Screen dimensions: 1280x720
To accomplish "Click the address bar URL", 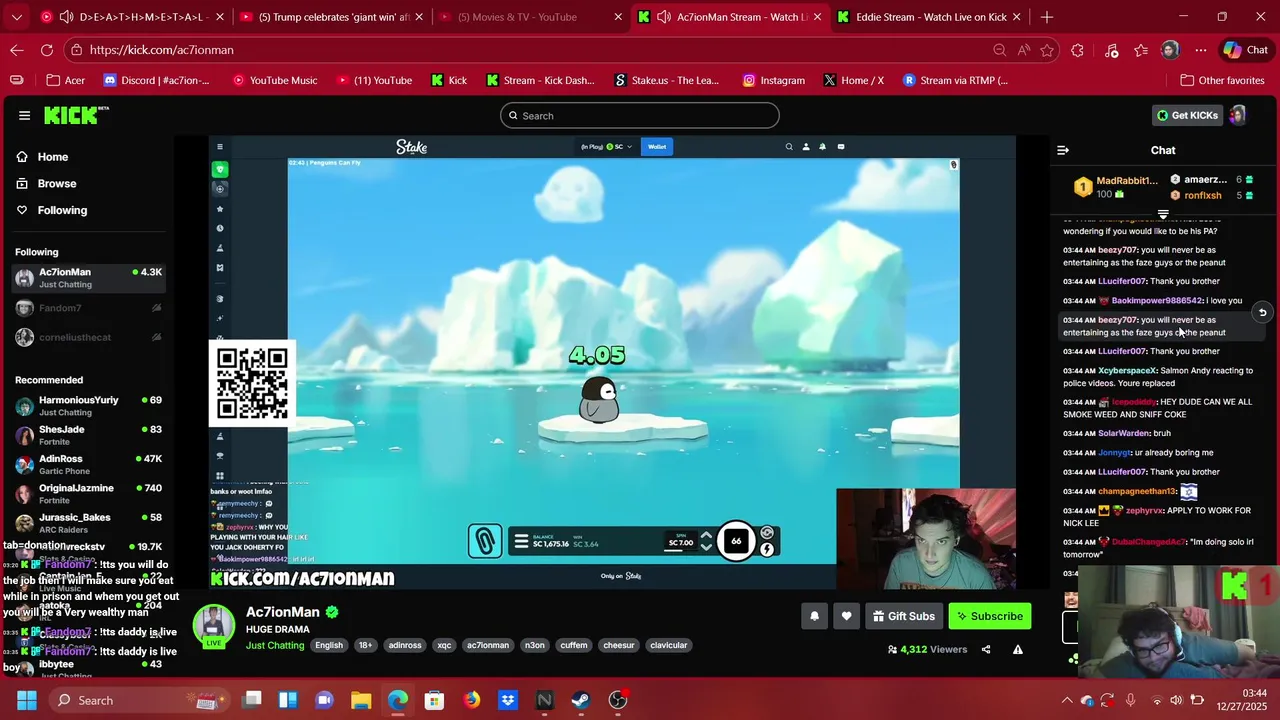I will click(161, 50).
